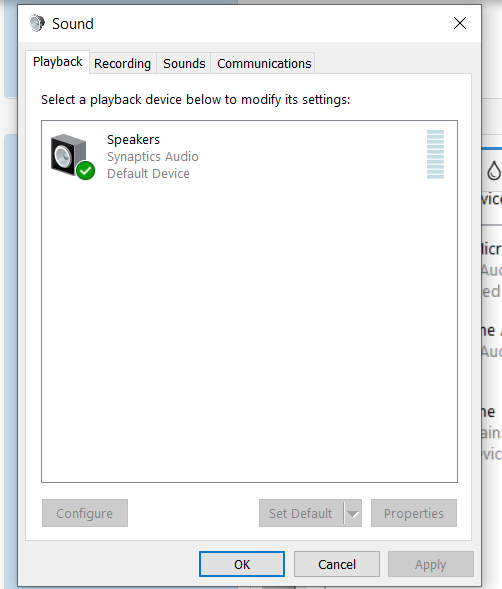This screenshot has width=502, height=589.
Task: Close the Sound dialog
Action: coord(460,23)
